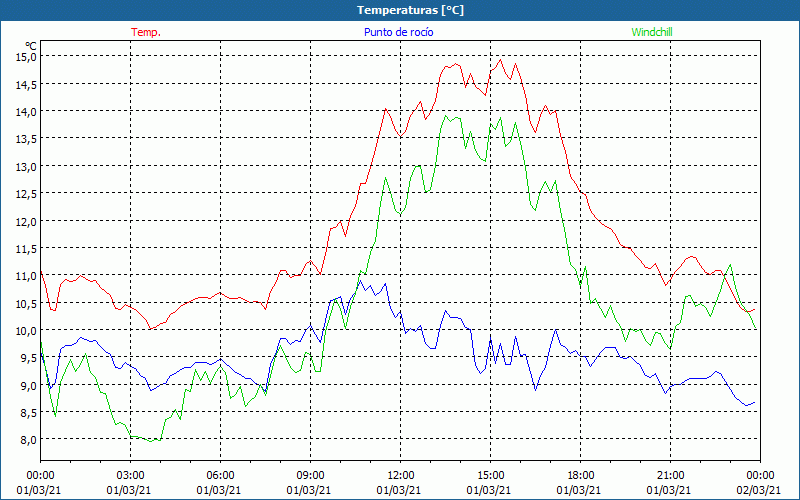Click the 13,0 y-axis value
Screen dimensions: 800x500
pos(27,166)
